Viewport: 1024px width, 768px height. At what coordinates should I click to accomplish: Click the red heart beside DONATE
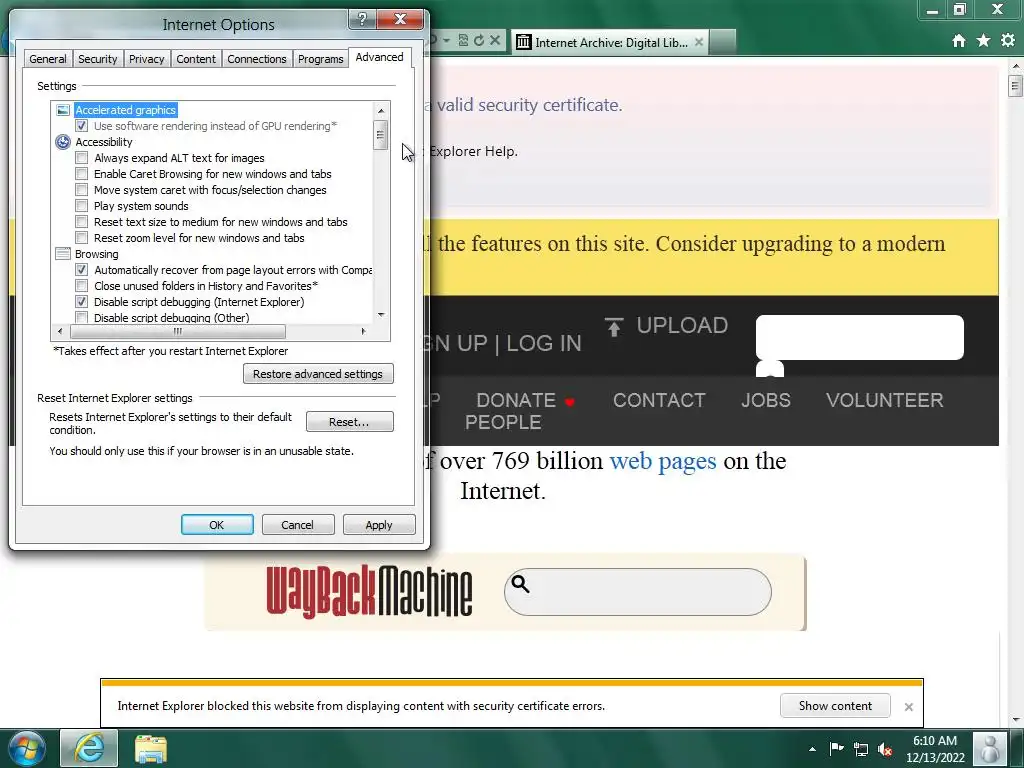[569, 402]
